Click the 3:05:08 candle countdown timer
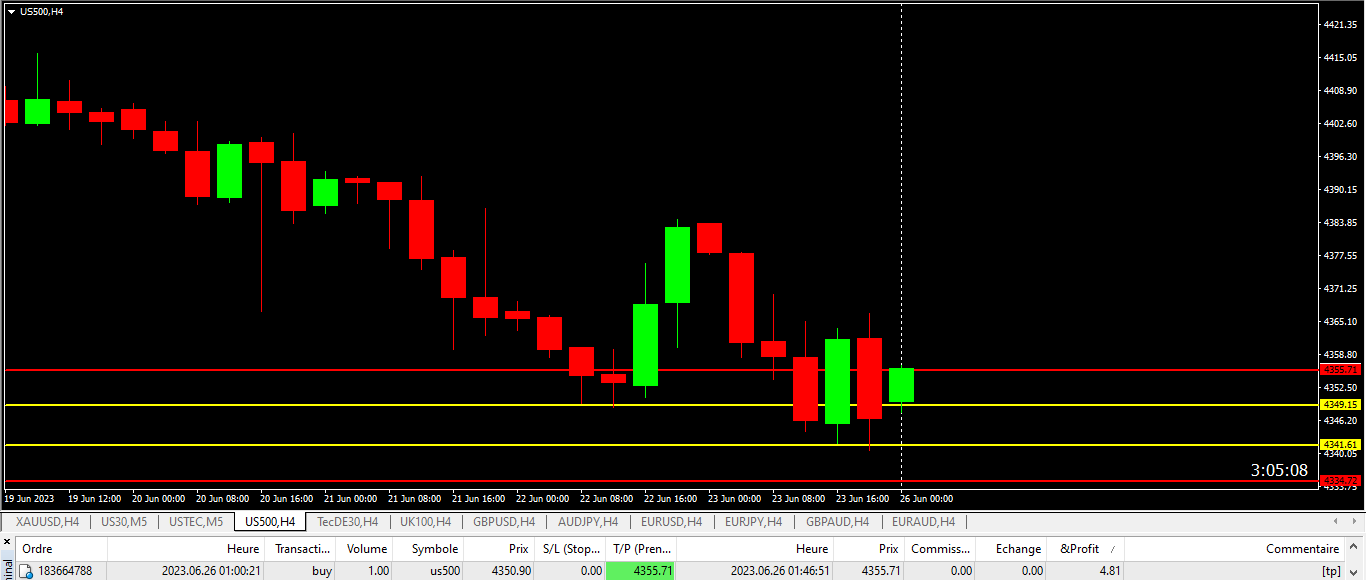 tap(1279, 470)
